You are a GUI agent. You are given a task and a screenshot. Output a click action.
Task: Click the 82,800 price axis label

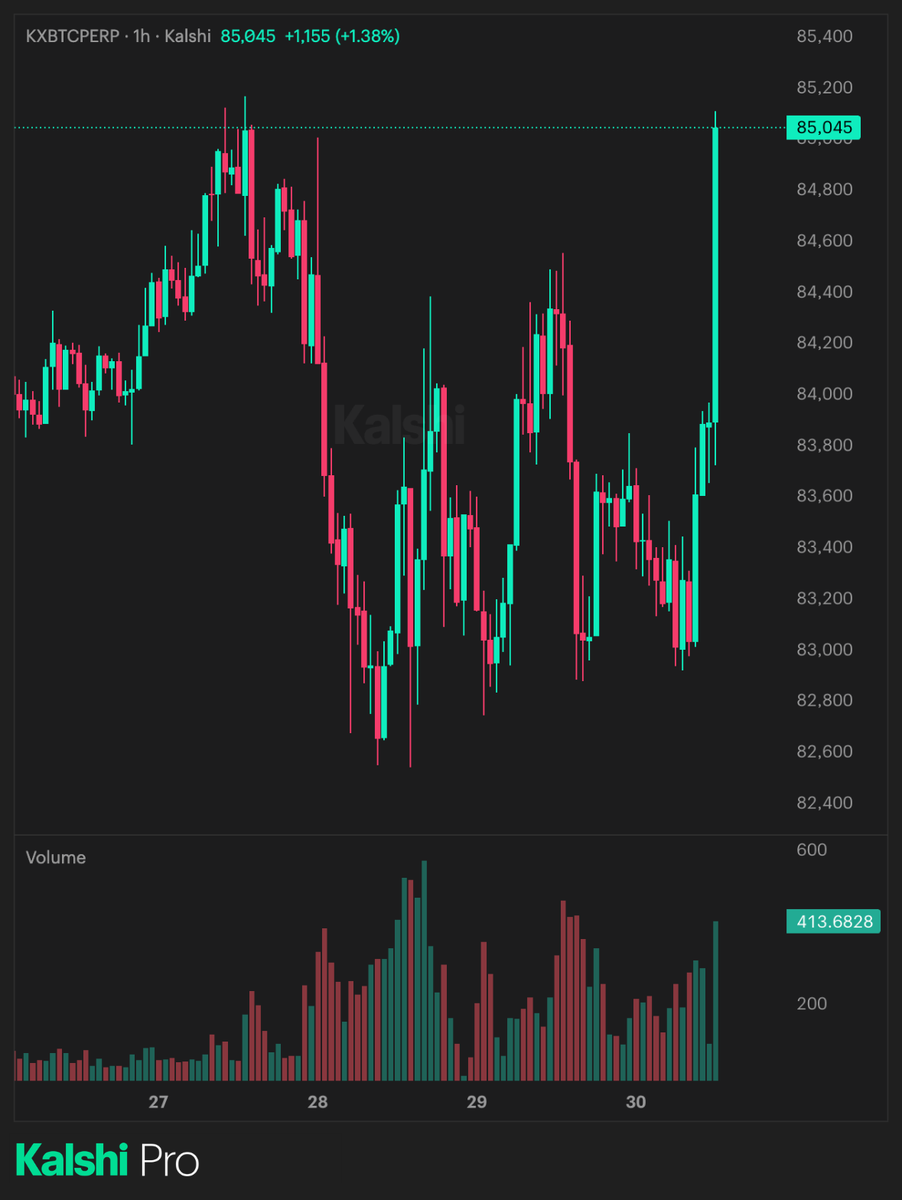(825, 700)
